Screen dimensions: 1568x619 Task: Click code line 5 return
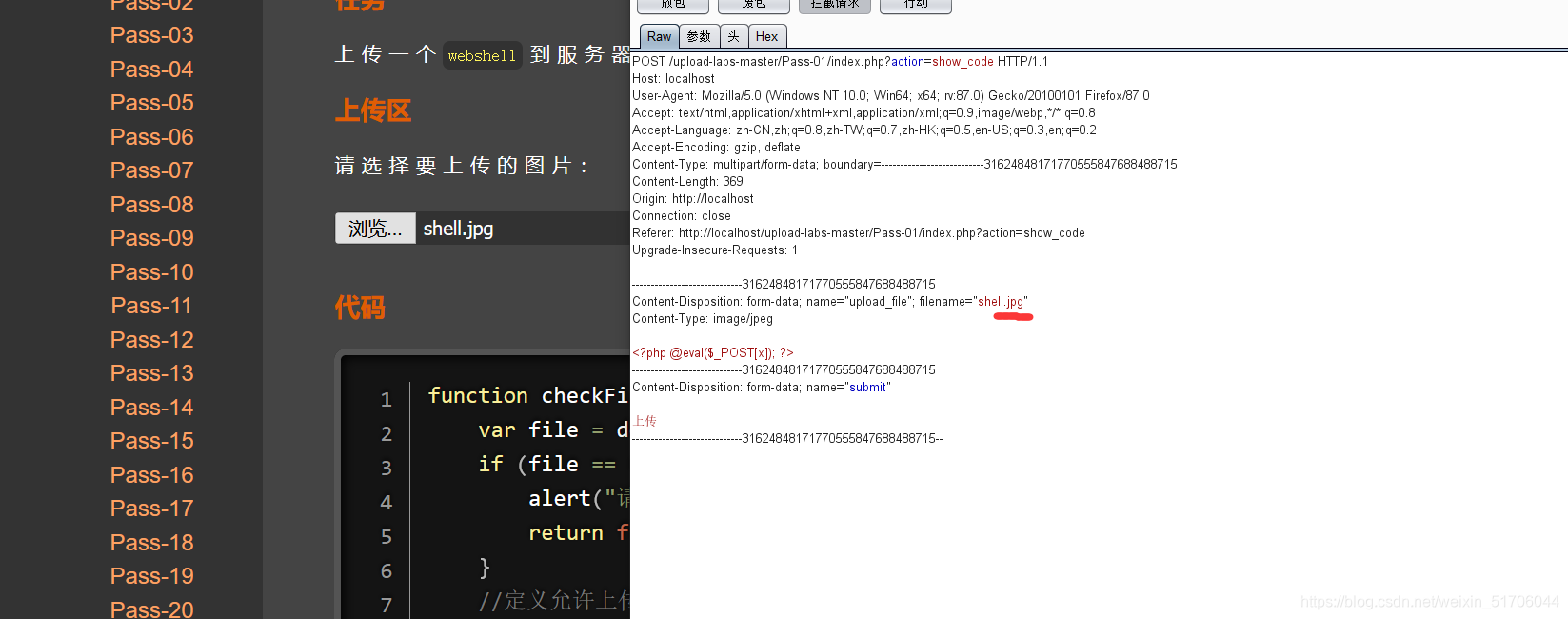click(578, 532)
